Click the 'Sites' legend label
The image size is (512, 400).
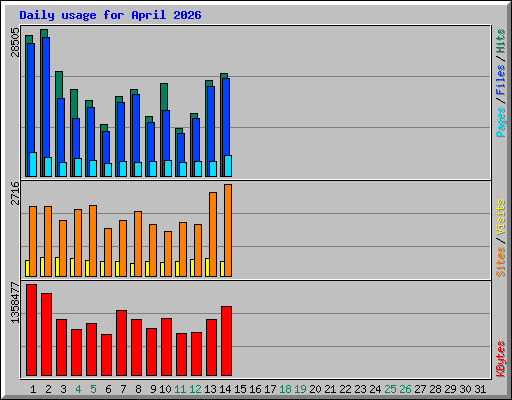500,262
